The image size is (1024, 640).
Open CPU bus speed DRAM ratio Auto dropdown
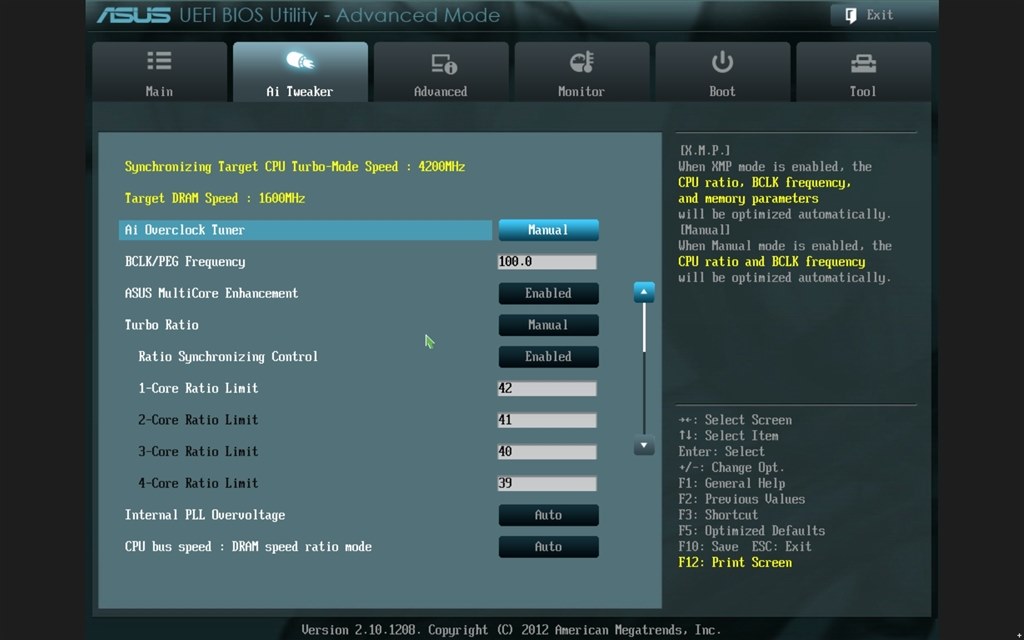549,547
